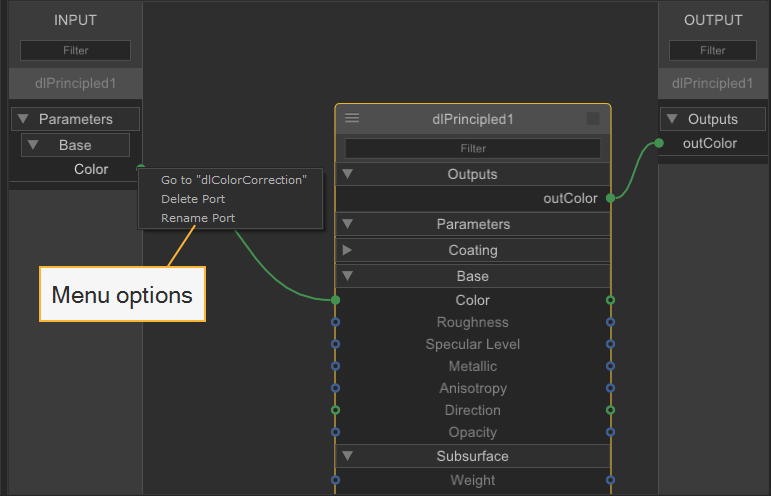Toggle the square box in dlPrincipled1 header
This screenshot has width=771, height=496.
(593, 118)
